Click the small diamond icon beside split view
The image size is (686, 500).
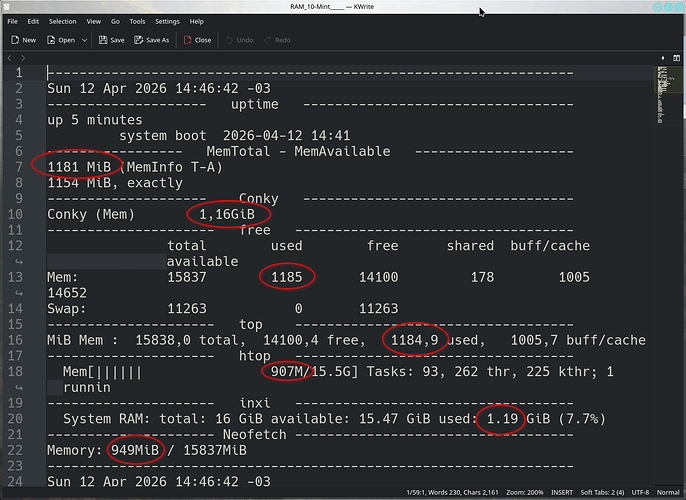[x=663, y=58]
